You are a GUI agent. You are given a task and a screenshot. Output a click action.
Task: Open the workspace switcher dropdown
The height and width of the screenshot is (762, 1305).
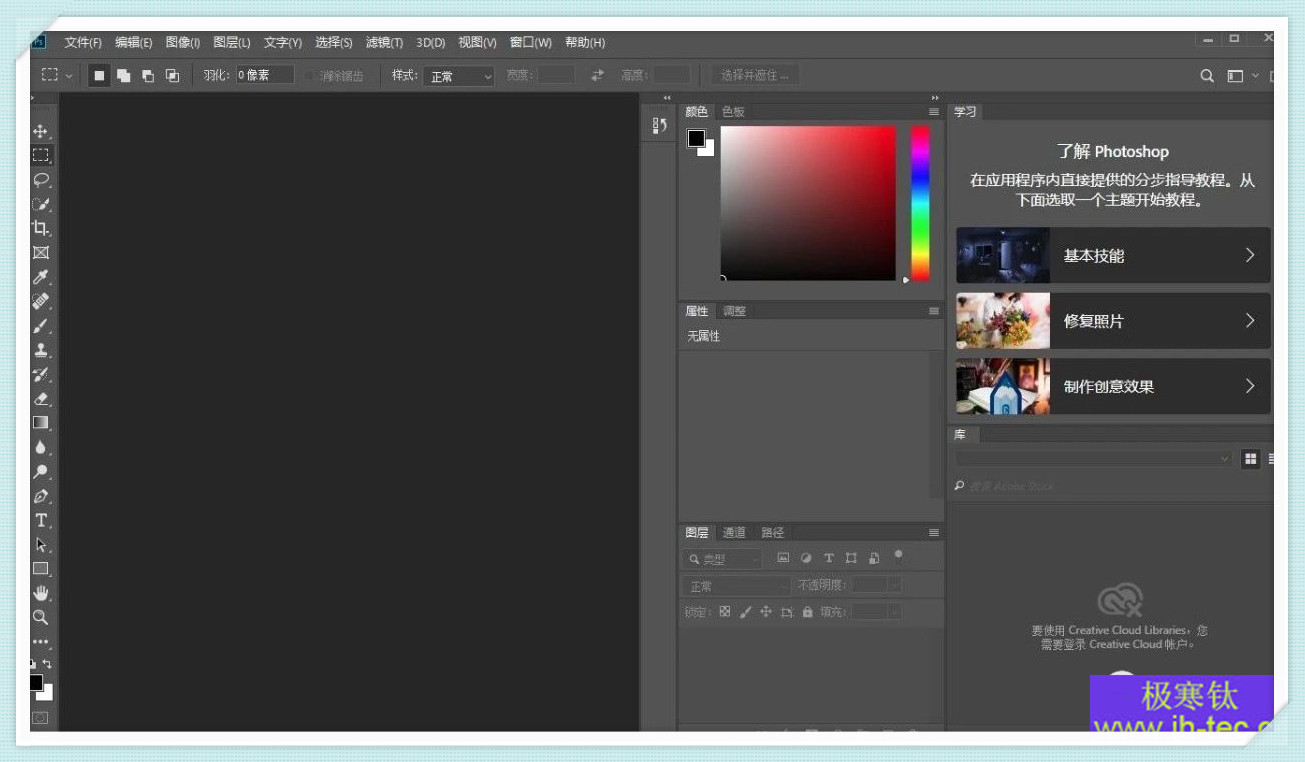coord(1243,76)
